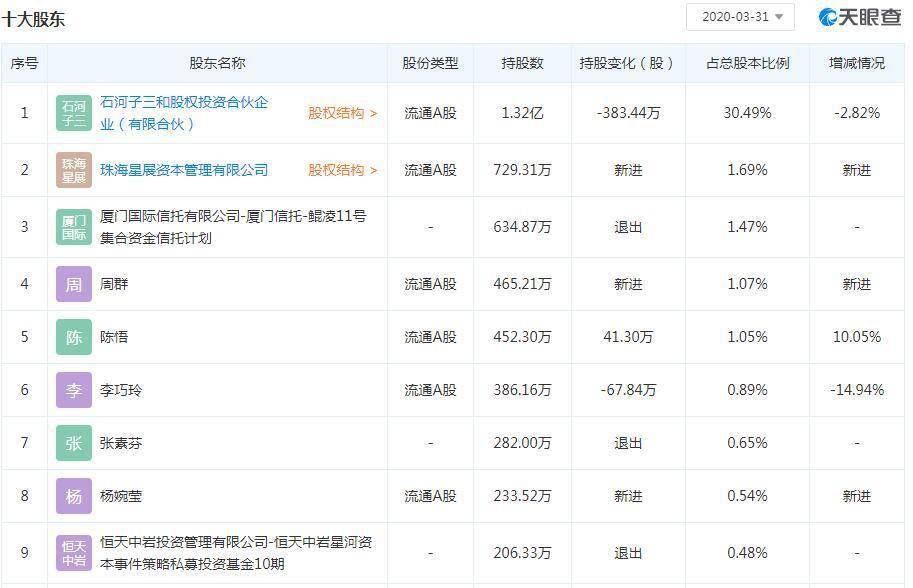Open 石河子三和股权投资合伙企业 company link
Image resolution: width=913 pixels, height=588 pixels.
point(184,113)
